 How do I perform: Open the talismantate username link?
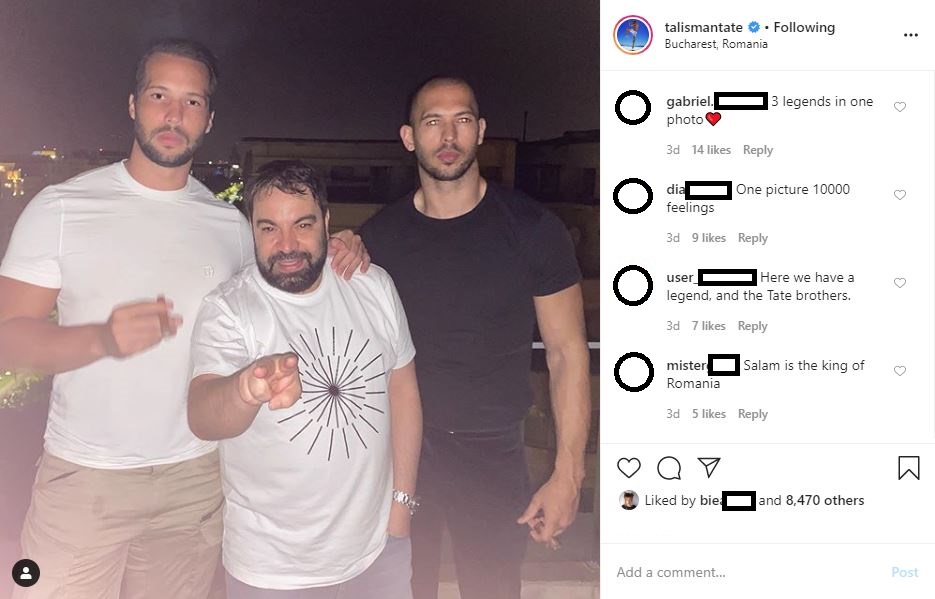(704, 27)
